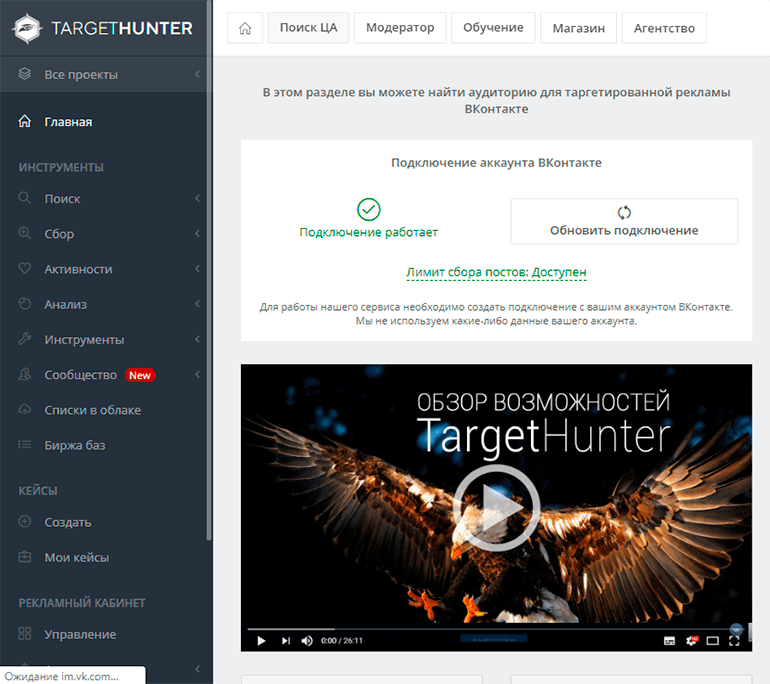Click Лимит сбора постов: Доступен link
The height and width of the screenshot is (684, 770).
[x=496, y=272]
